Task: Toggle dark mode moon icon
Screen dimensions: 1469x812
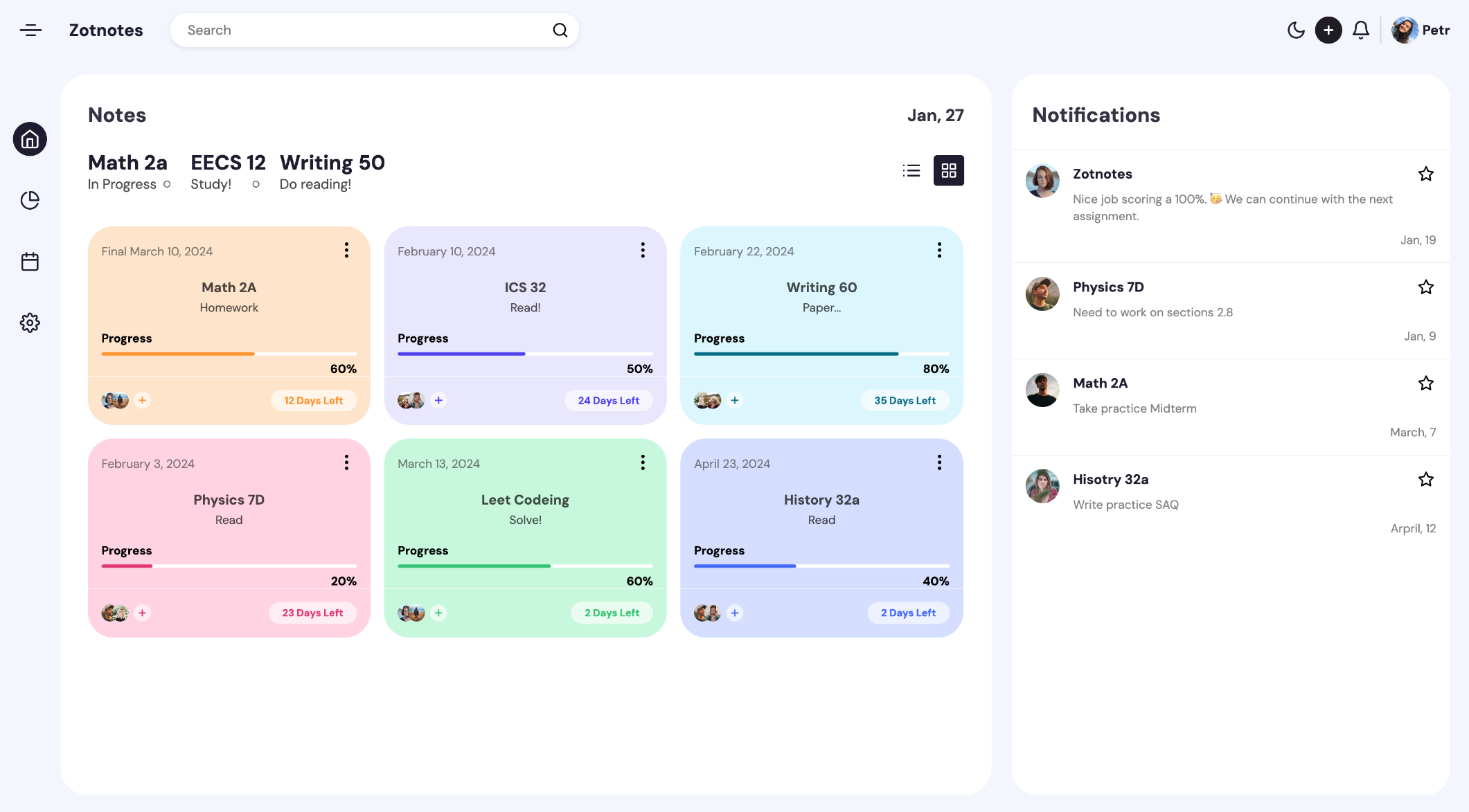Action: (1295, 30)
